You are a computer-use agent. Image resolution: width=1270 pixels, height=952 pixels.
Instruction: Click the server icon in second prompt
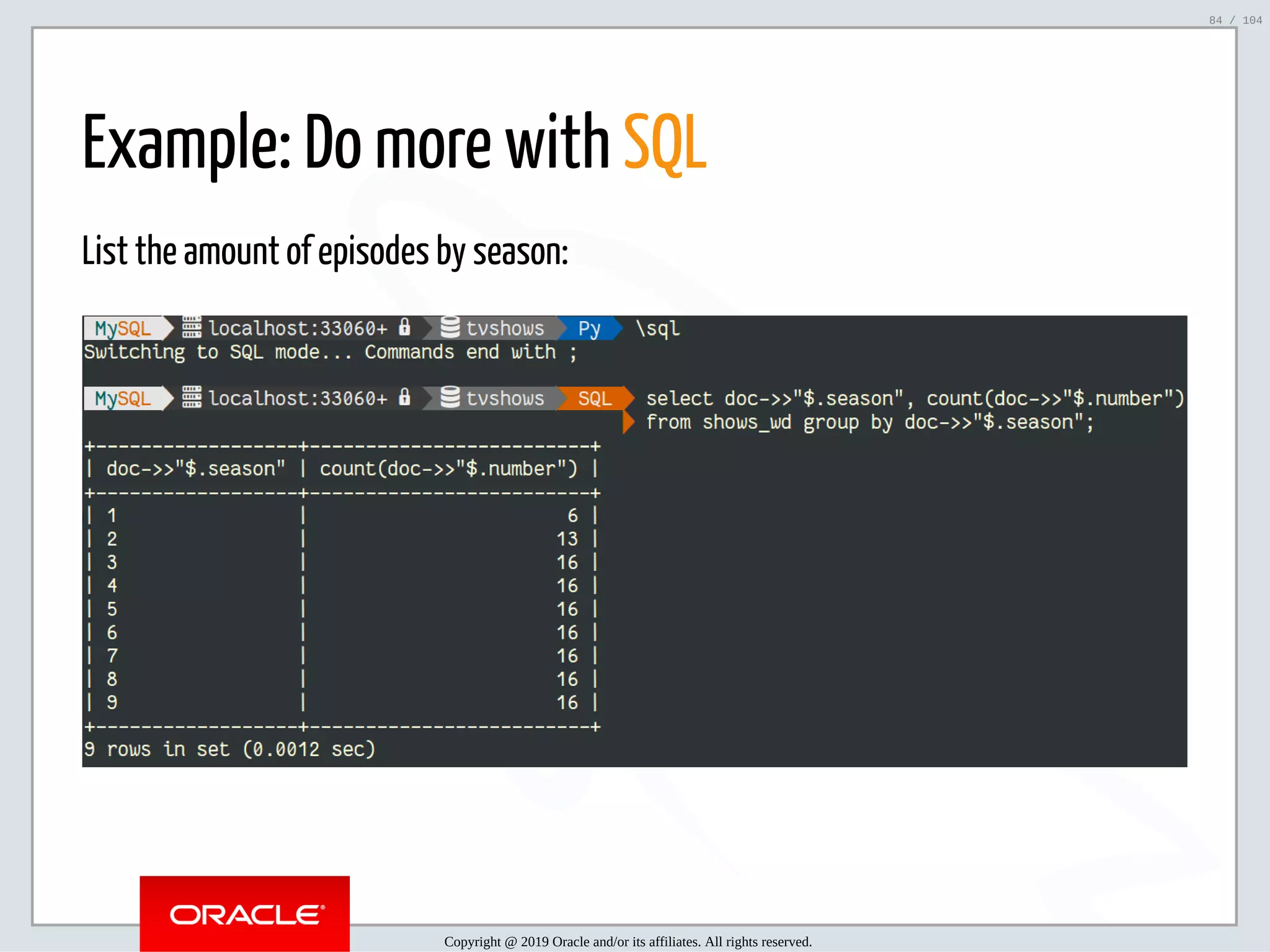point(192,397)
